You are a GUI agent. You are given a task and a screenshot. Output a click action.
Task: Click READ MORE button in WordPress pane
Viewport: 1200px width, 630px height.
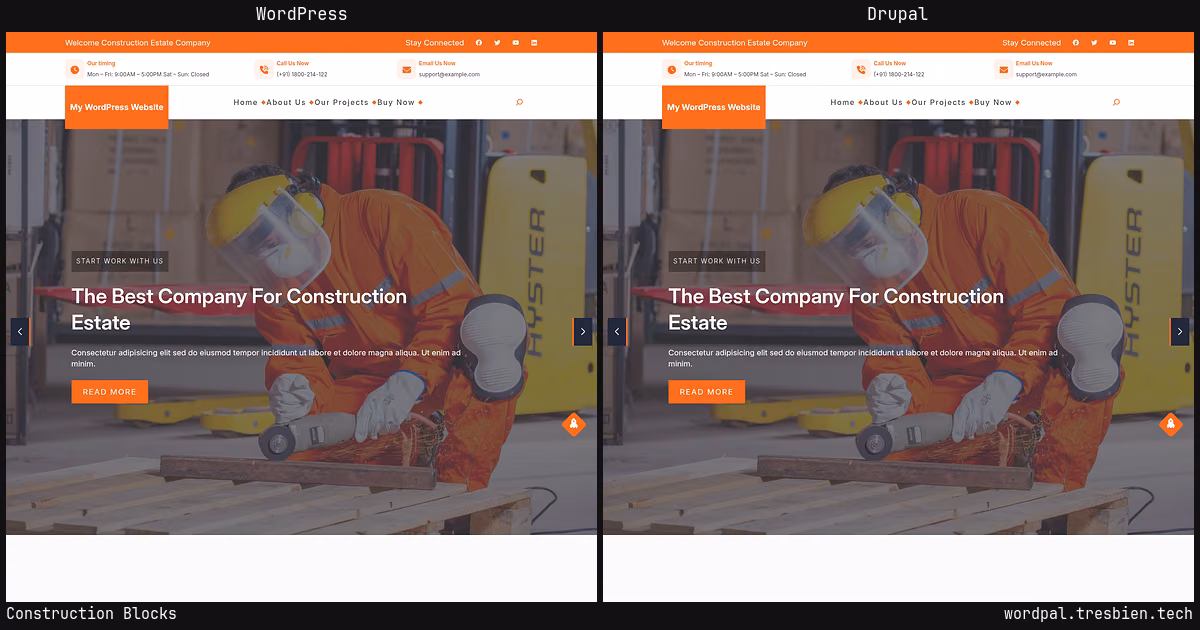pos(110,392)
